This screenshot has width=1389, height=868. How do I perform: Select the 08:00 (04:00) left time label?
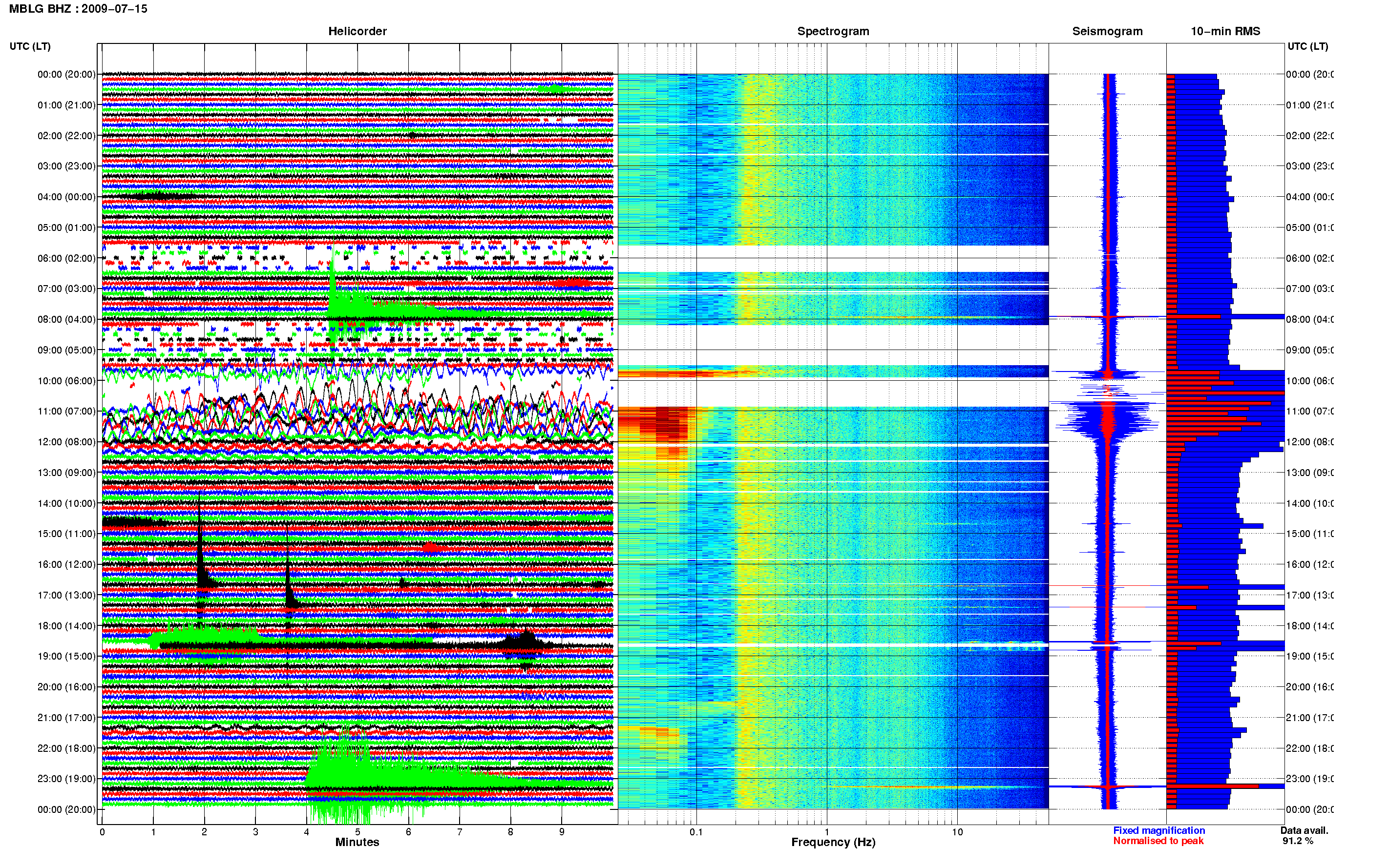(x=66, y=319)
